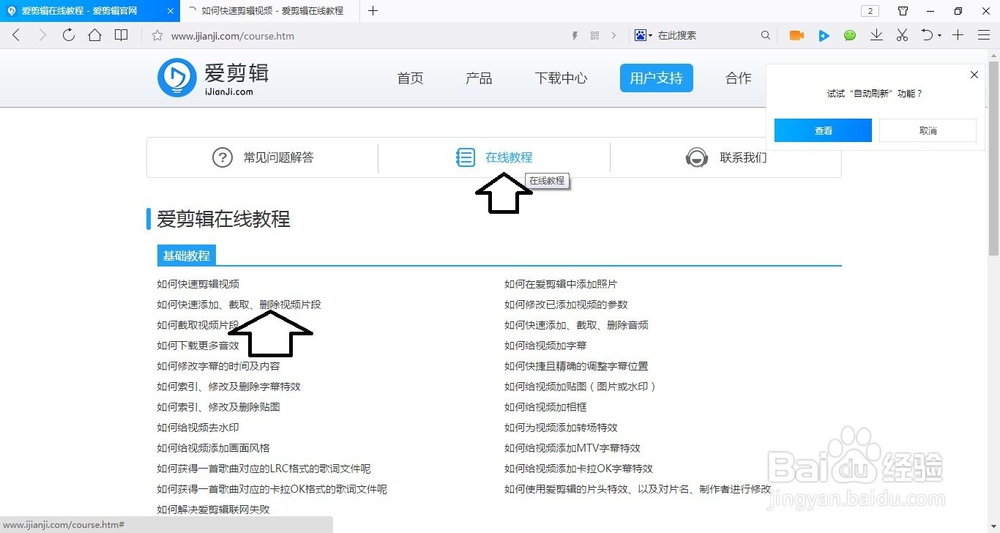1000x533 pixels.
Task: Open the orange video camera toolbar icon
Action: (x=797, y=36)
